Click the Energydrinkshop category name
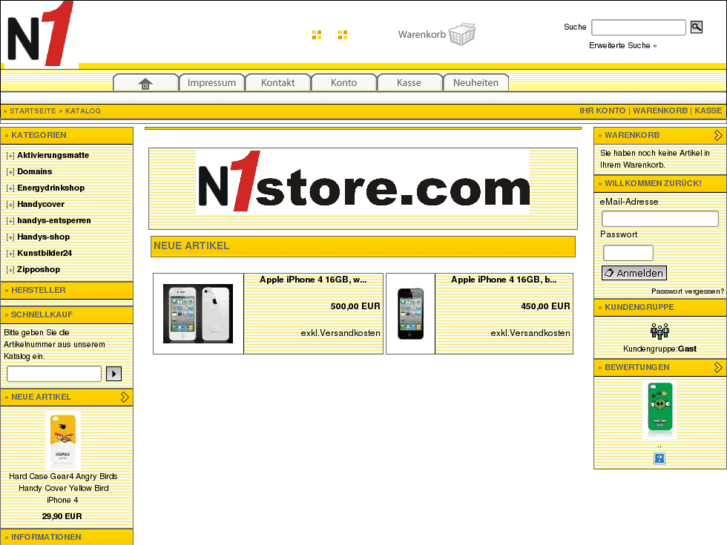This screenshot has height=545, width=727. (51, 188)
